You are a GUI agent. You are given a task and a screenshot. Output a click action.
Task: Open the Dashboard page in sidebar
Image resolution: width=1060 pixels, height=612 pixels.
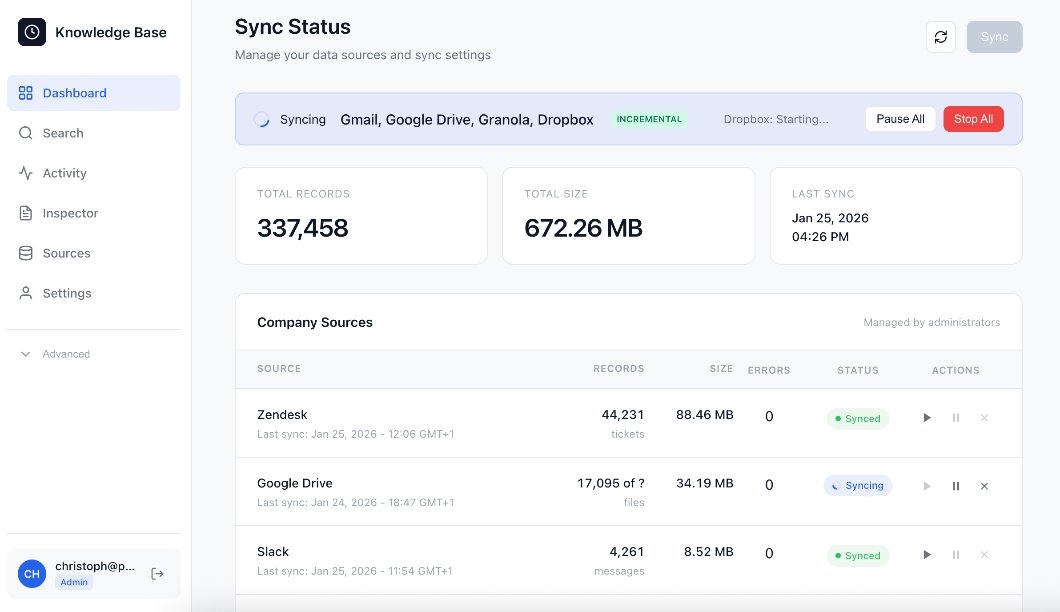[93, 93]
